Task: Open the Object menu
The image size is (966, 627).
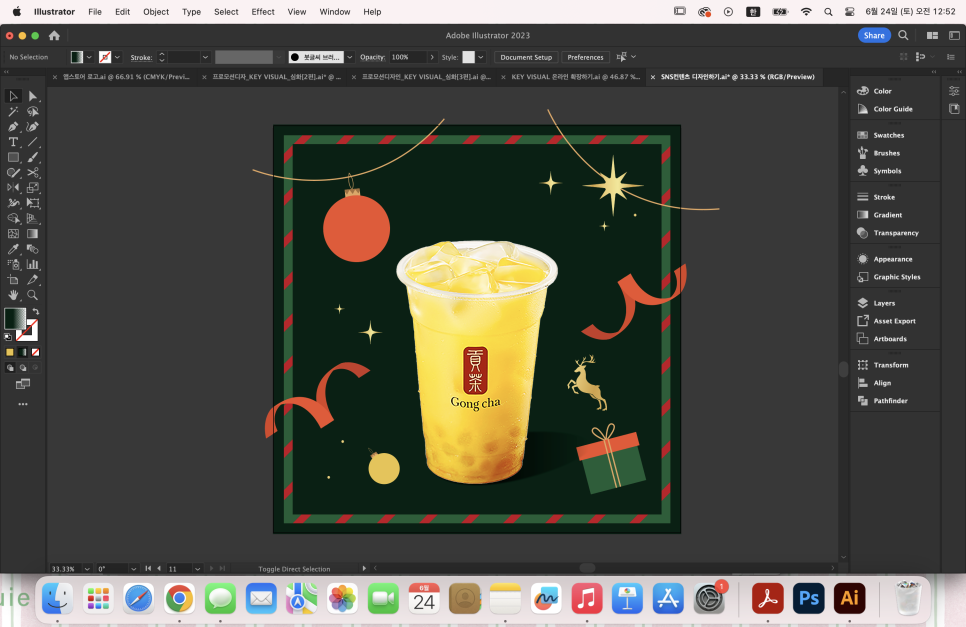Action: click(156, 12)
